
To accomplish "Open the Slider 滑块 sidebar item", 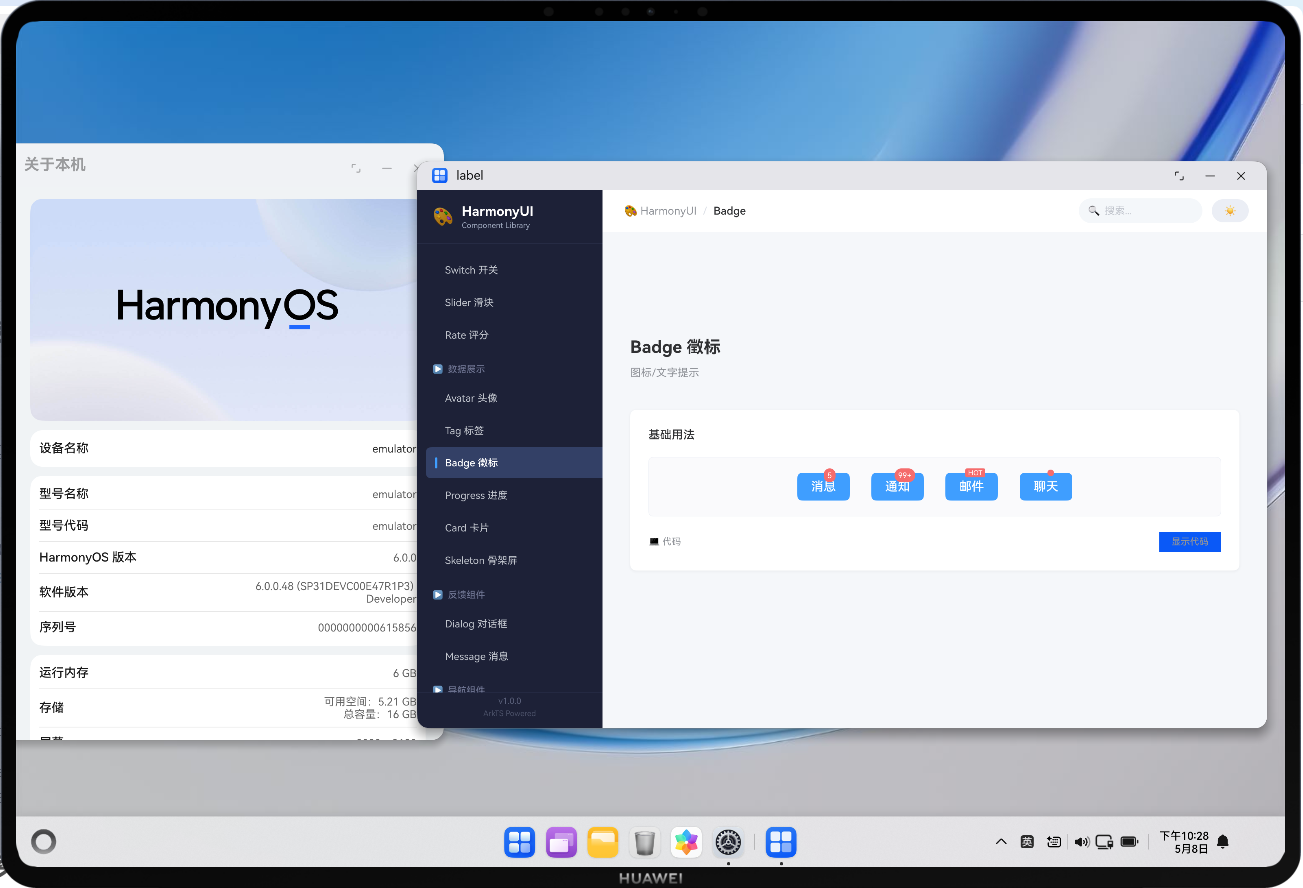I will [x=514, y=303].
